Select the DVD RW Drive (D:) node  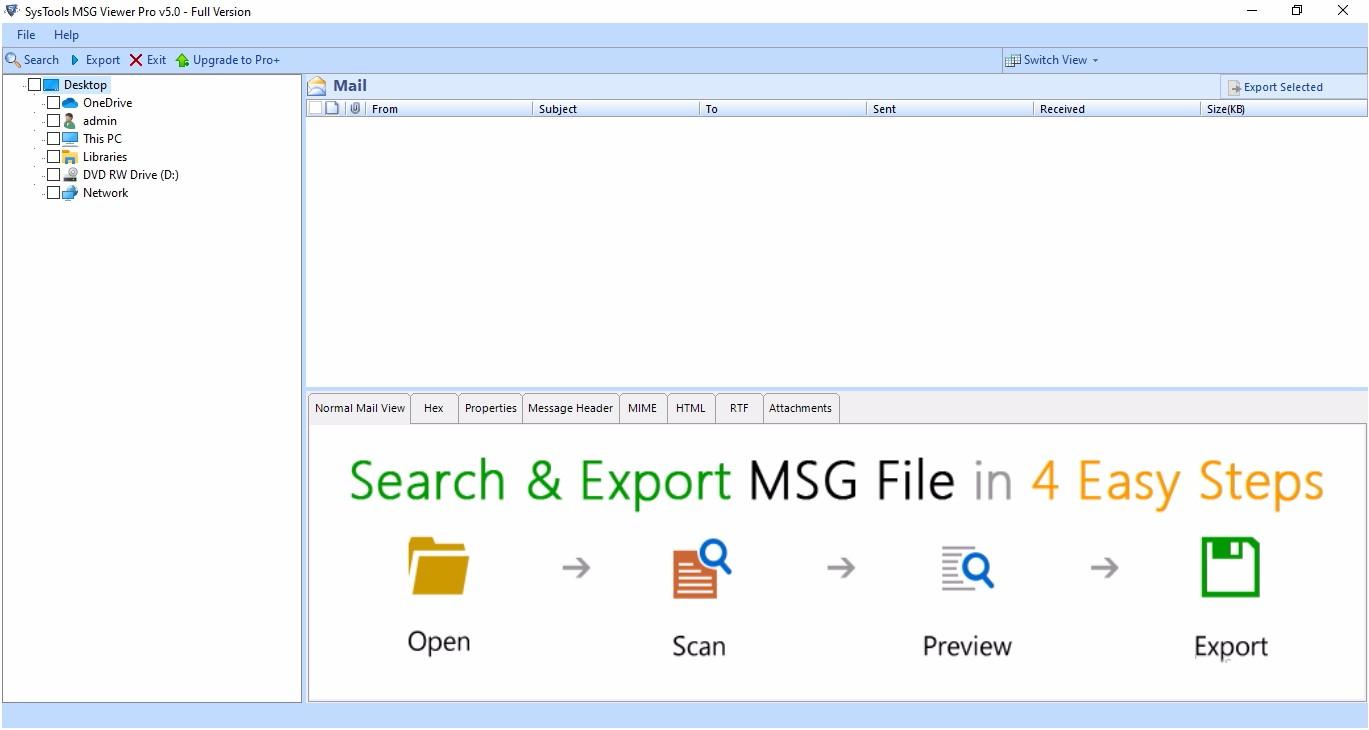pos(131,175)
